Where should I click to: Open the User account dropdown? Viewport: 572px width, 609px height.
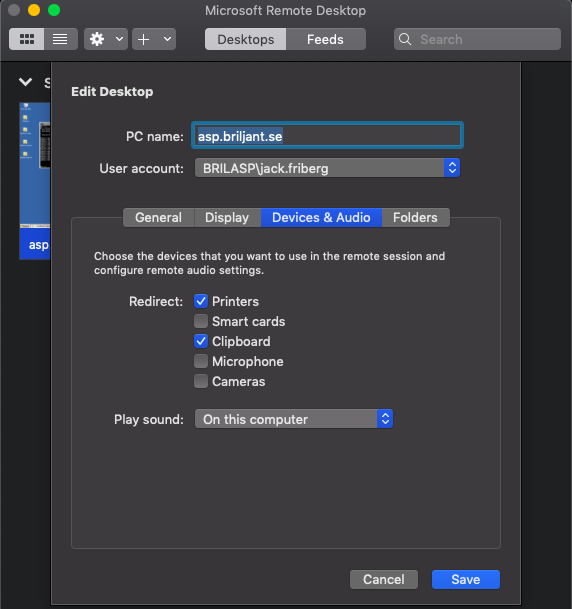pyautogui.click(x=327, y=168)
